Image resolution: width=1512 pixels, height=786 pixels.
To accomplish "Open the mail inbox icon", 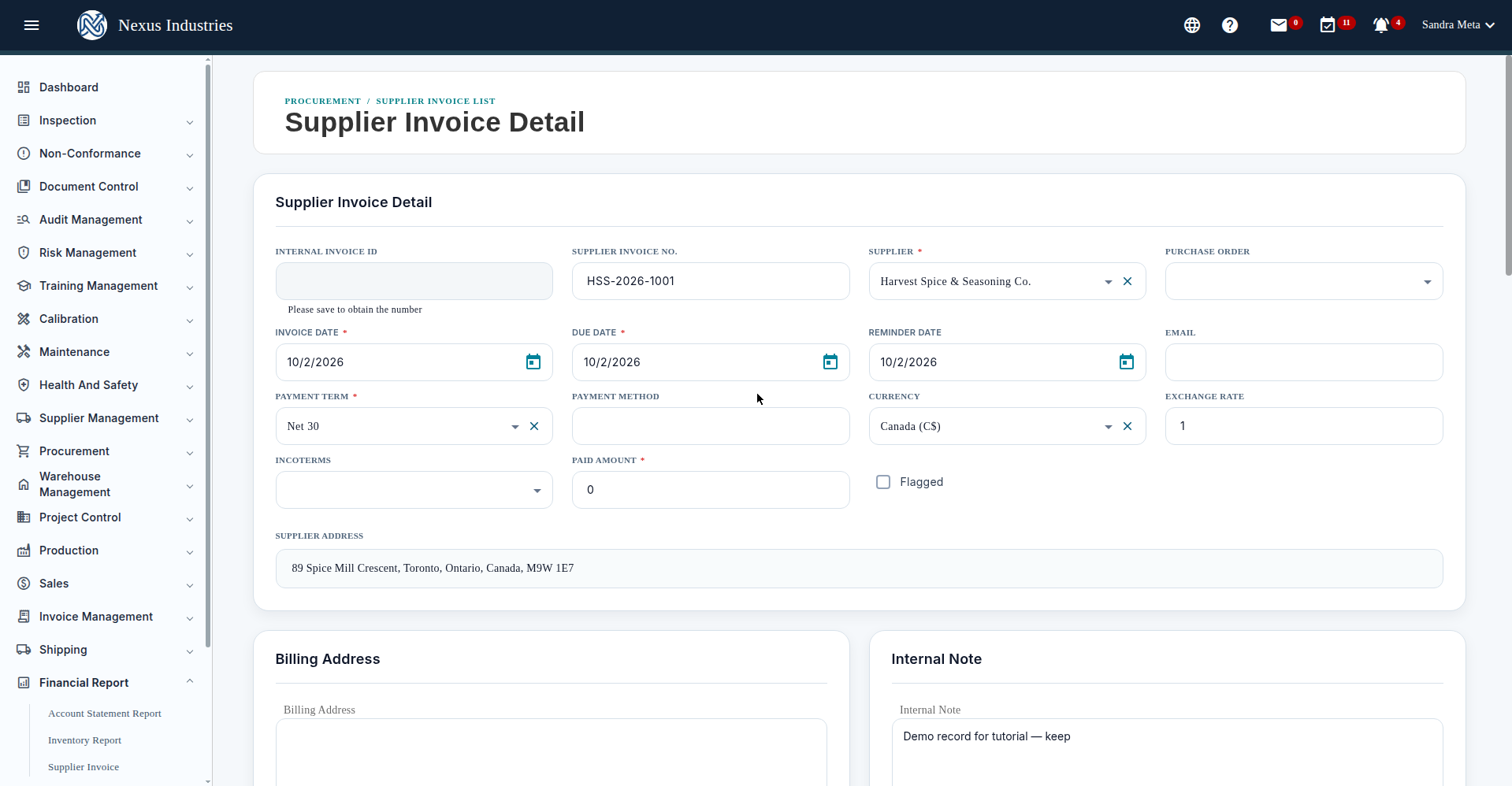I will 1279,25.
